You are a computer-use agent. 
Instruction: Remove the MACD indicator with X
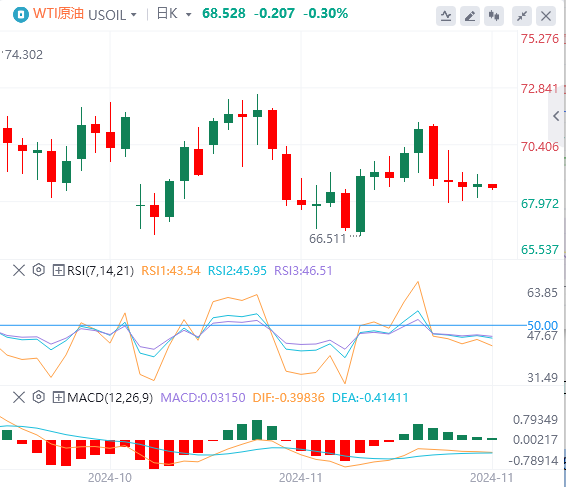coord(19,397)
